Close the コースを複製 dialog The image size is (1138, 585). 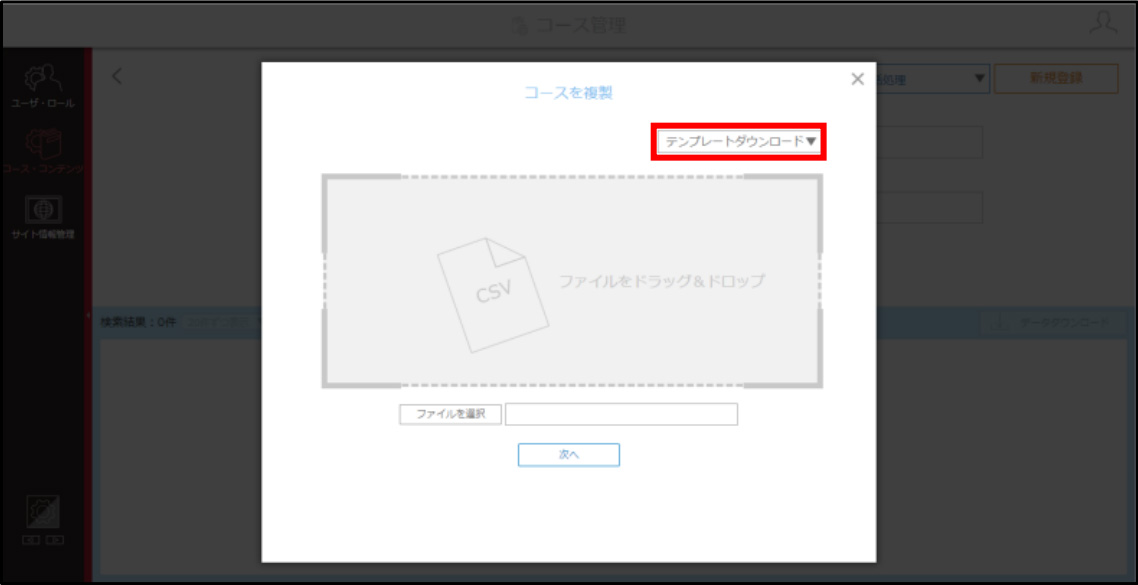point(857,79)
